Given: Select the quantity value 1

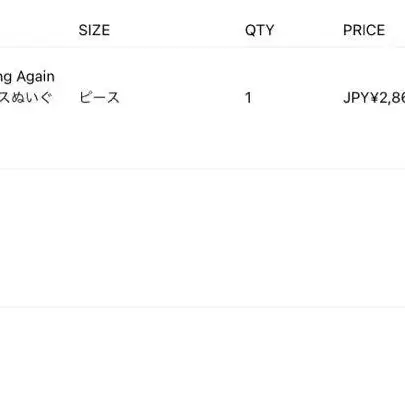Looking at the screenshot, I should (248, 98).
